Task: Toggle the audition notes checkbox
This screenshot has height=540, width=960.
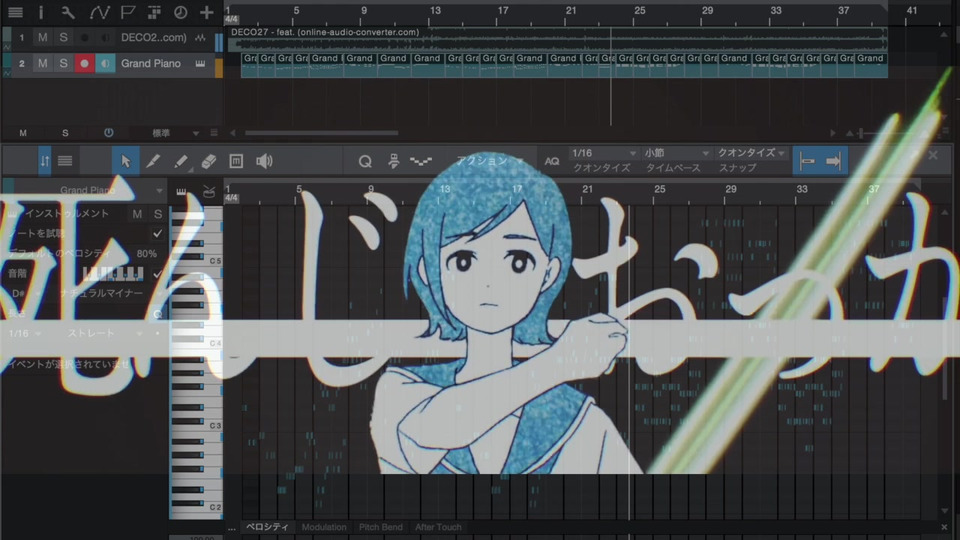Action: tap(157, 233)
